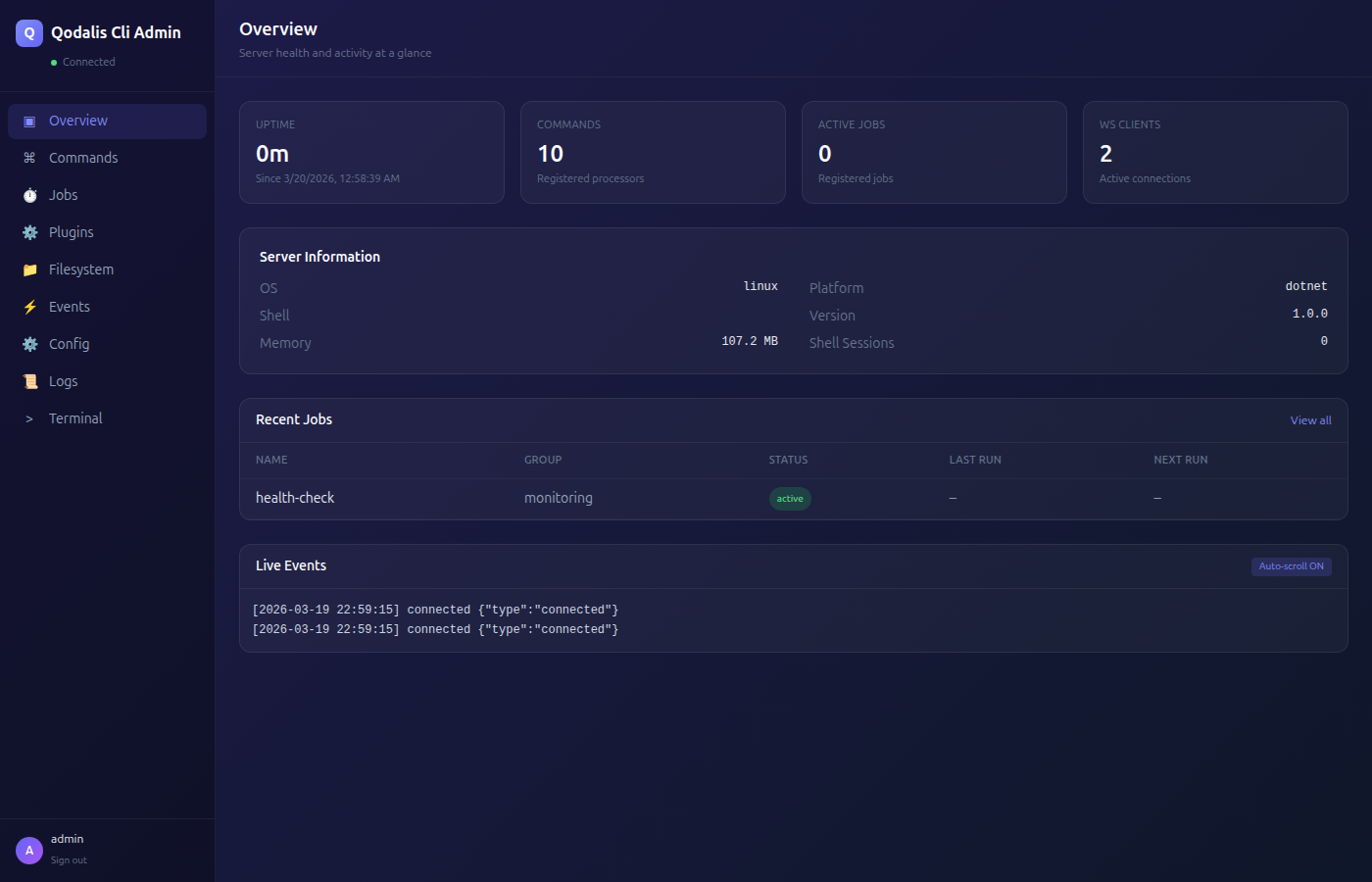Click the Shell Sessions label

click(x=852, y=343)
